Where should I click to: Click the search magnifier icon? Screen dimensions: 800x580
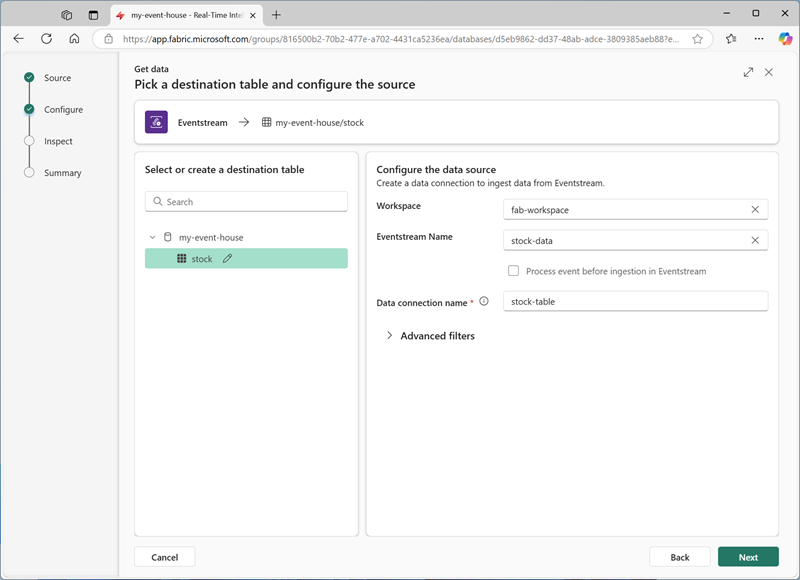158,201
